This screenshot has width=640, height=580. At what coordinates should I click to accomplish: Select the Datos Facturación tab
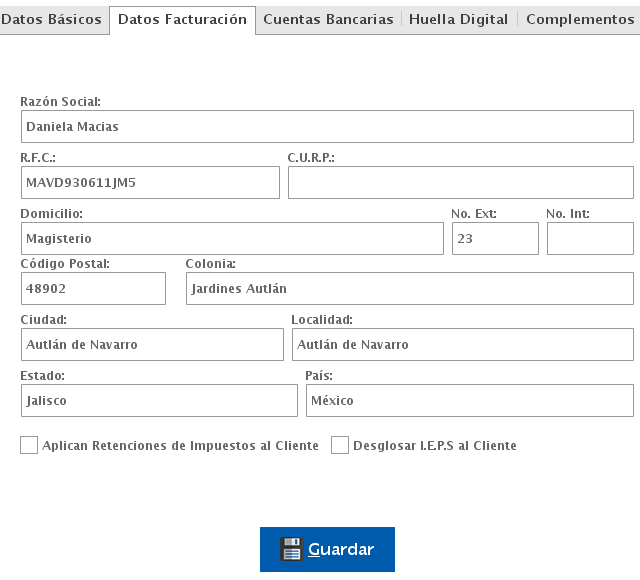tap(182, 19)
